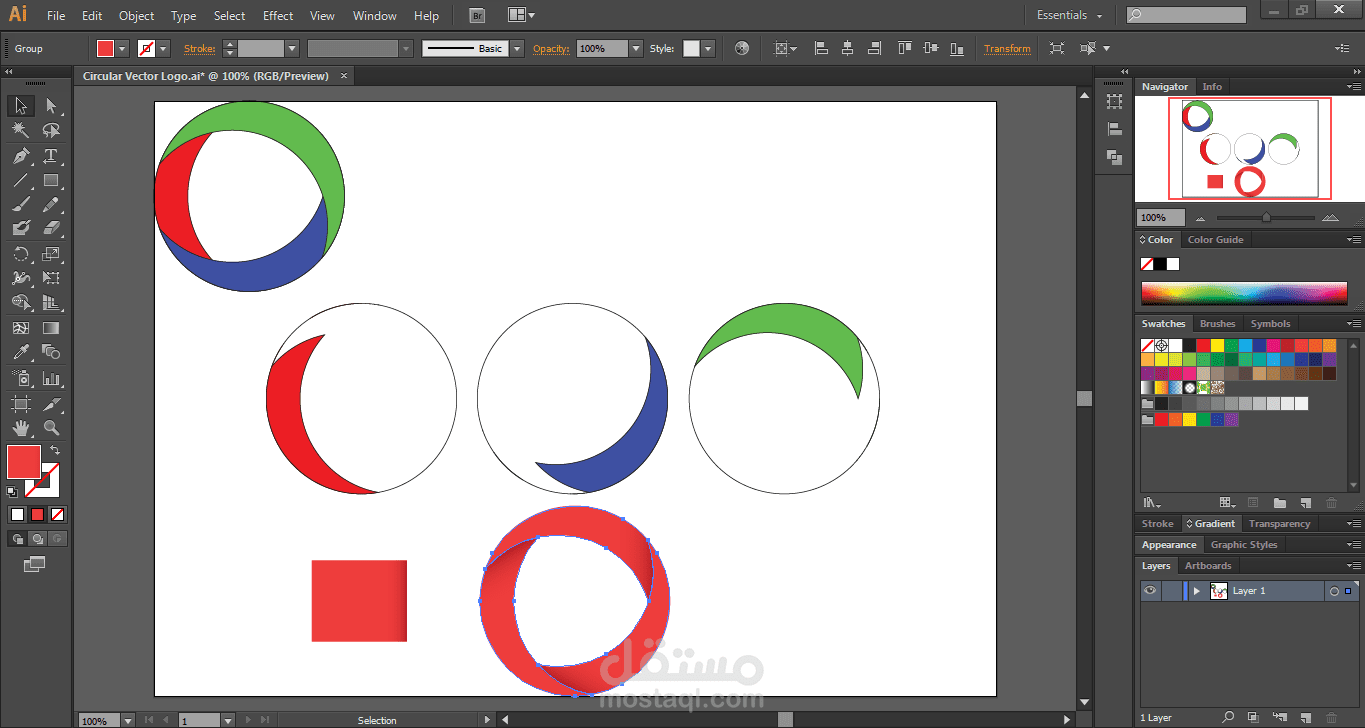Viewport: 1365px width, 728px height.
Task: Open the document zoom level dropdown
Action: (127, 720)
